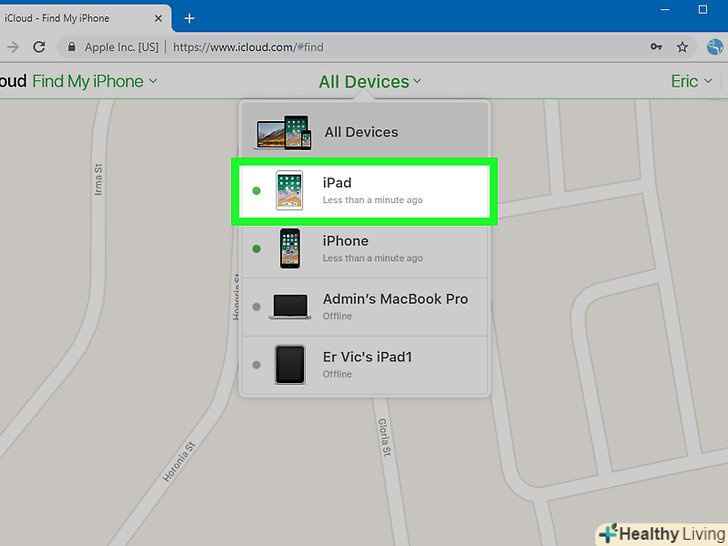
Task: Click the Irma St map label
Action: pyautogui.click(x=98, y=179)
